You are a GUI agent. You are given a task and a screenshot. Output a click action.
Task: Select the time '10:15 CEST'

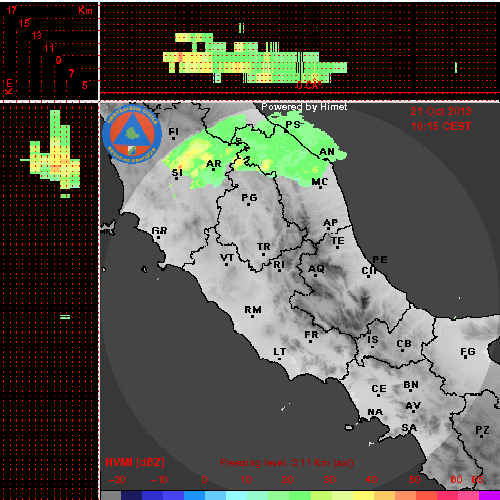pyautogui.click(x=441, y=126)
